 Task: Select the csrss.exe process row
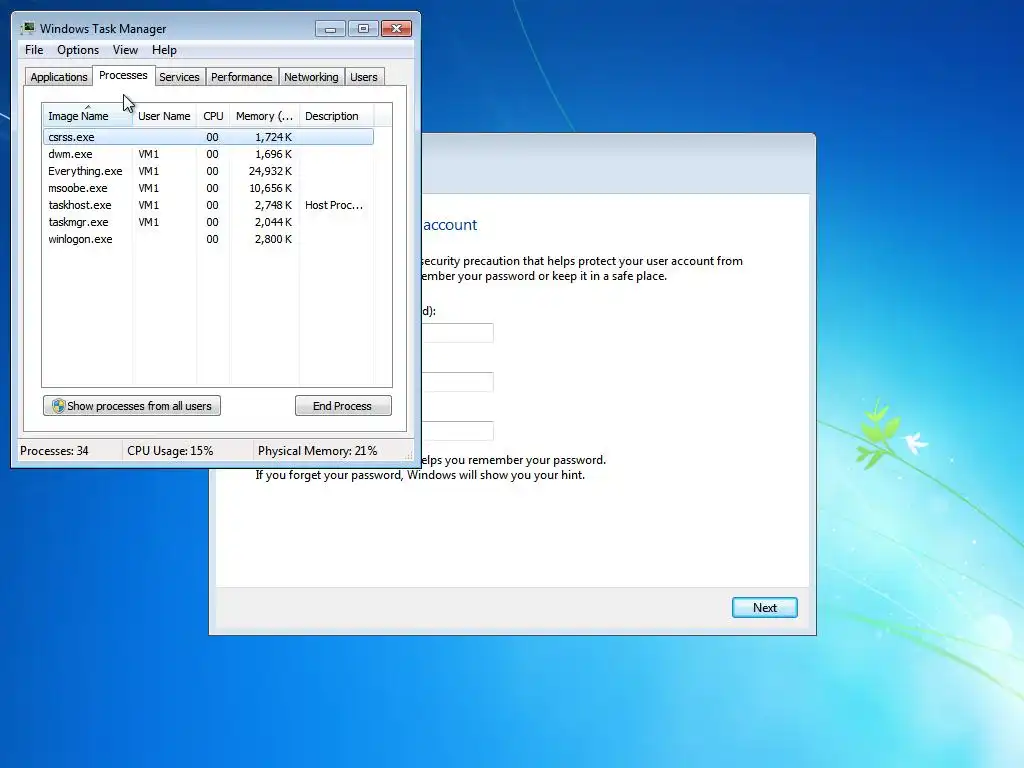(x=208, y=137)
